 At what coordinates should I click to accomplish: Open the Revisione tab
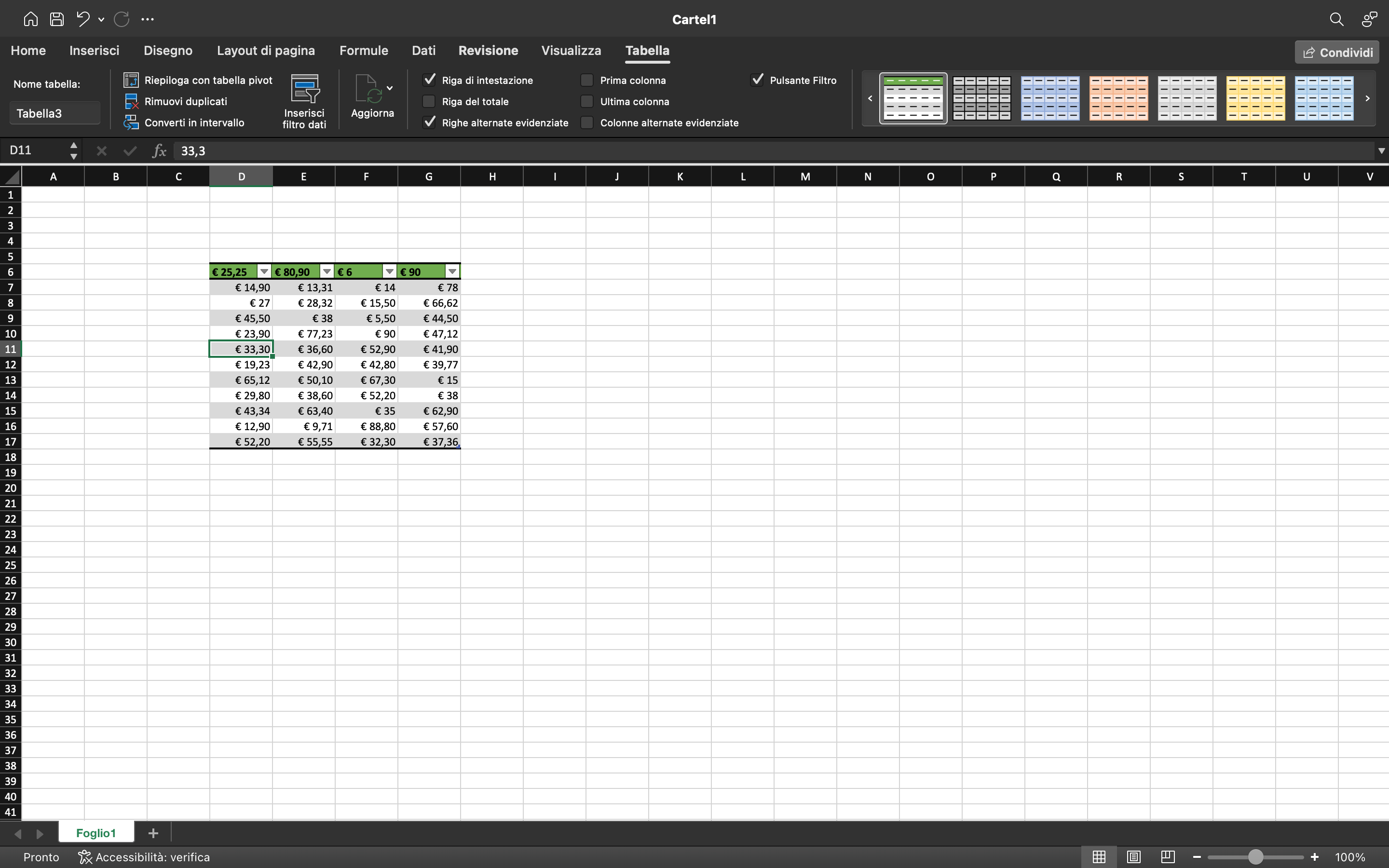coord(487,51)
